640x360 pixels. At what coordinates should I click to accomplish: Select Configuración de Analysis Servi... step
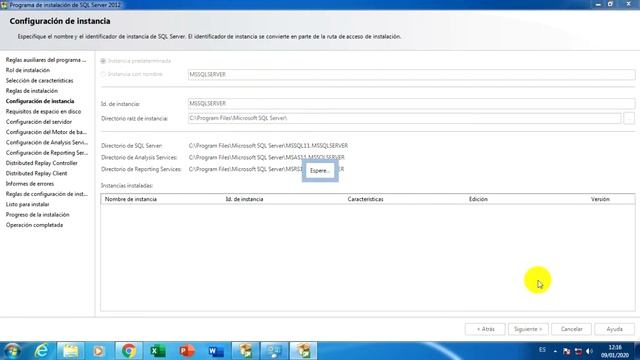point(47,142)
